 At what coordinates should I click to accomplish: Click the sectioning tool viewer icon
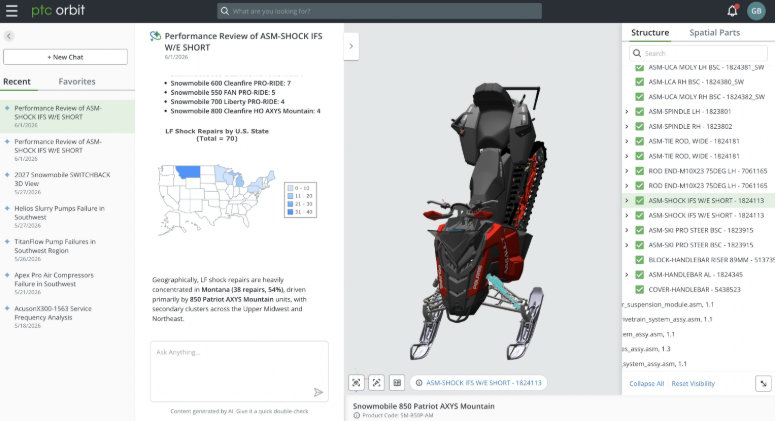point(397,383)
